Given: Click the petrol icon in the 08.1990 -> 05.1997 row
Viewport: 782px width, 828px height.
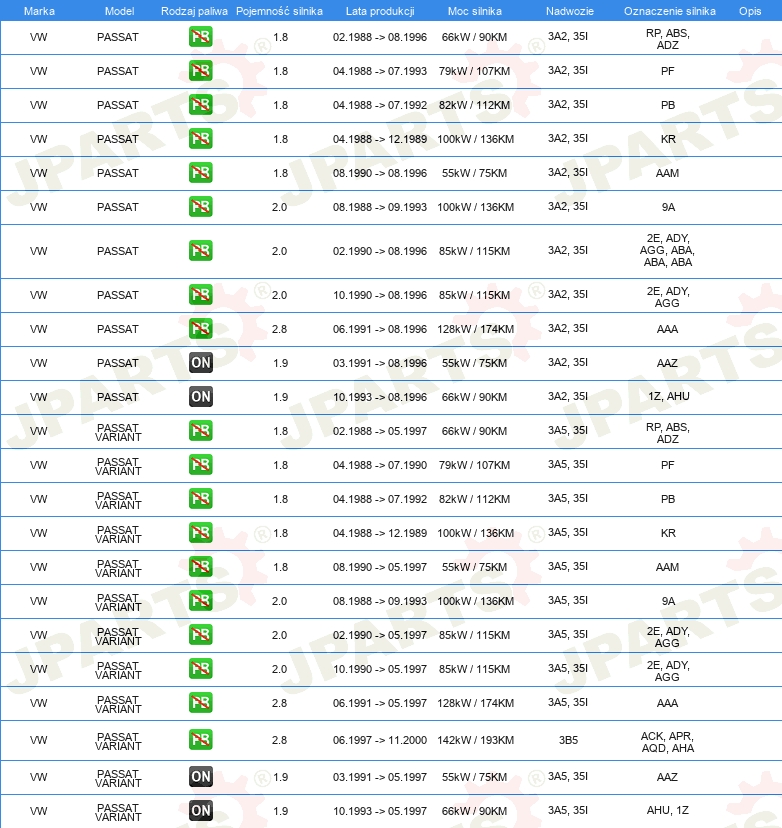Looking at the screenshot, I should 201,567.
